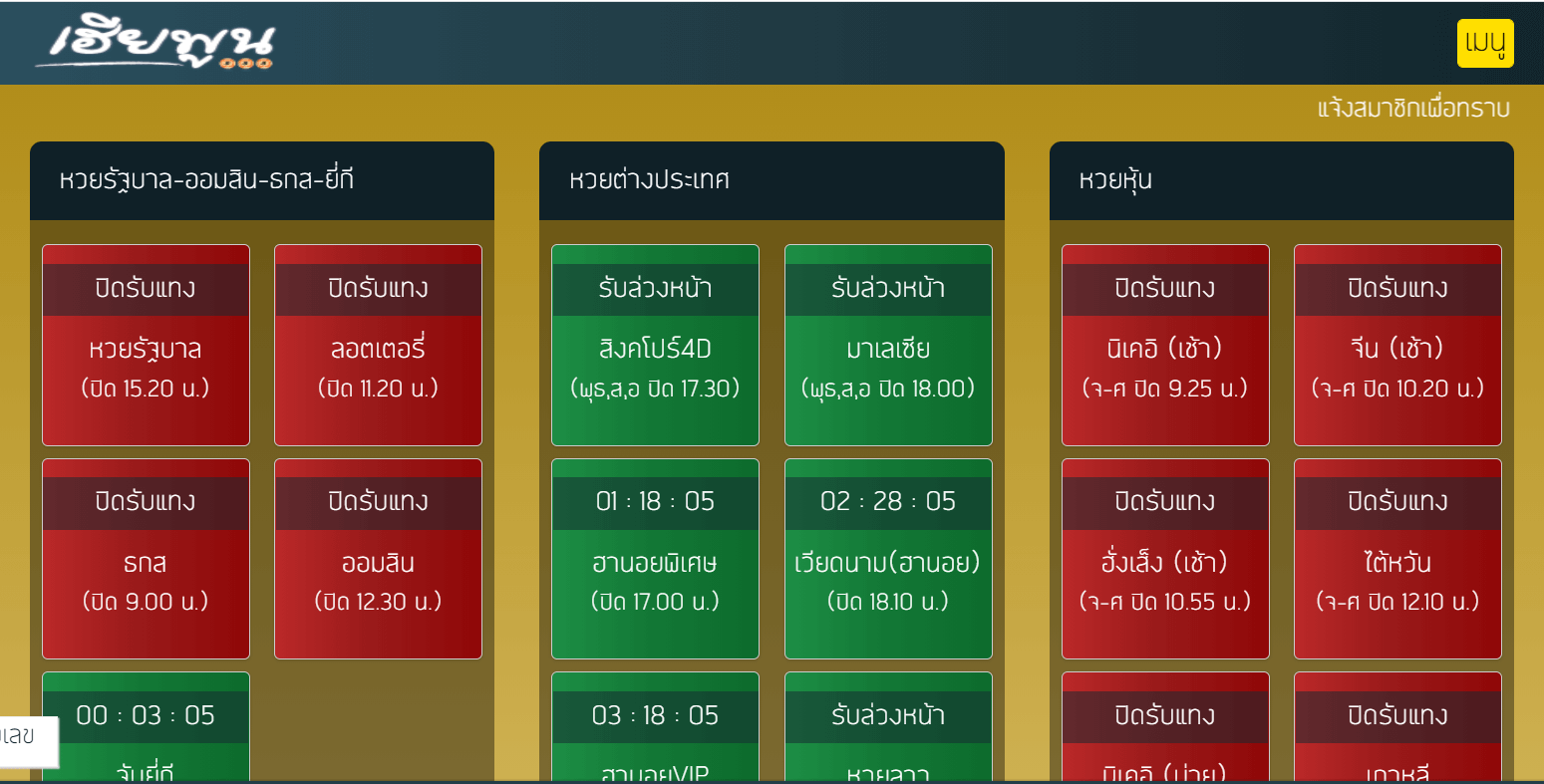
Task: Click the partially hidden เลข tab at left edge
Action: tap(28, 741)
